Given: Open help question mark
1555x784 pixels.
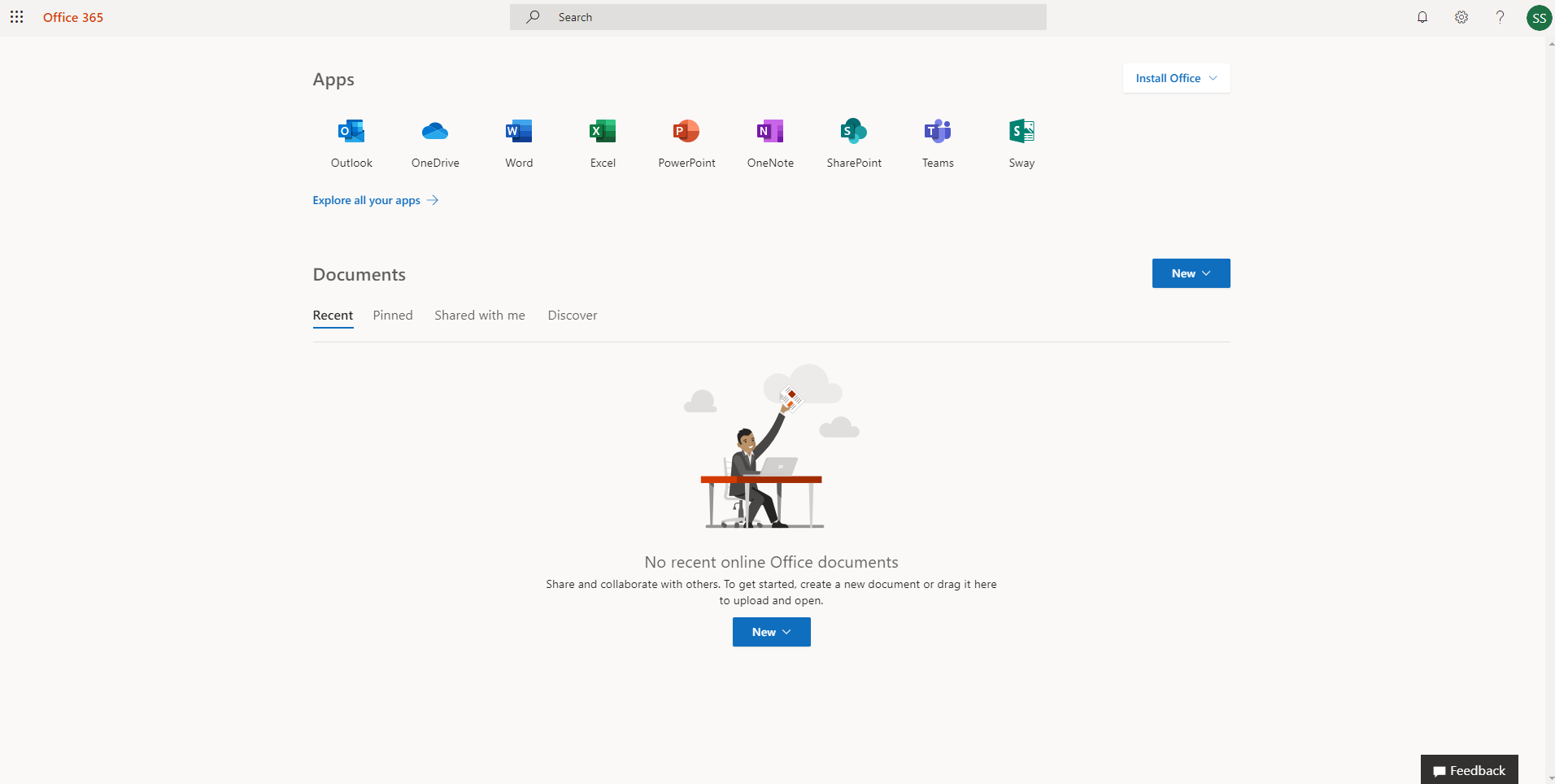Looking at the screenshot, I should point(1500,17).
